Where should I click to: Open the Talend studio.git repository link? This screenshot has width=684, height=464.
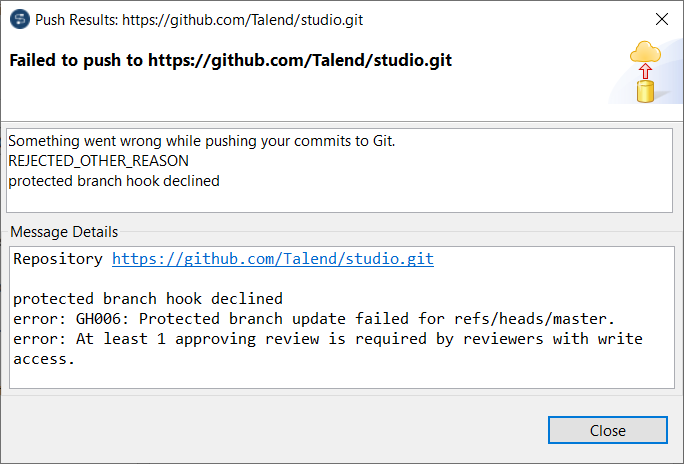pyautogui.click(x=272, y=259)
